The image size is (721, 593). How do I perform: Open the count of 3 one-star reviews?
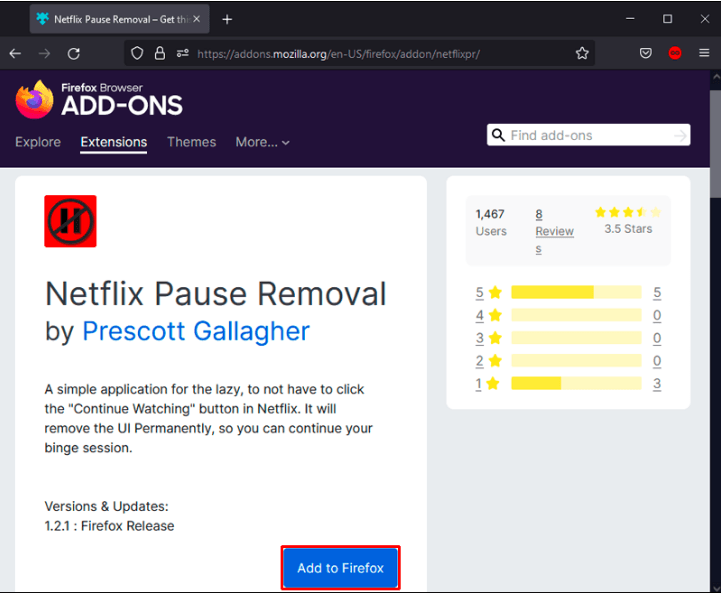[x=657, y=383]
